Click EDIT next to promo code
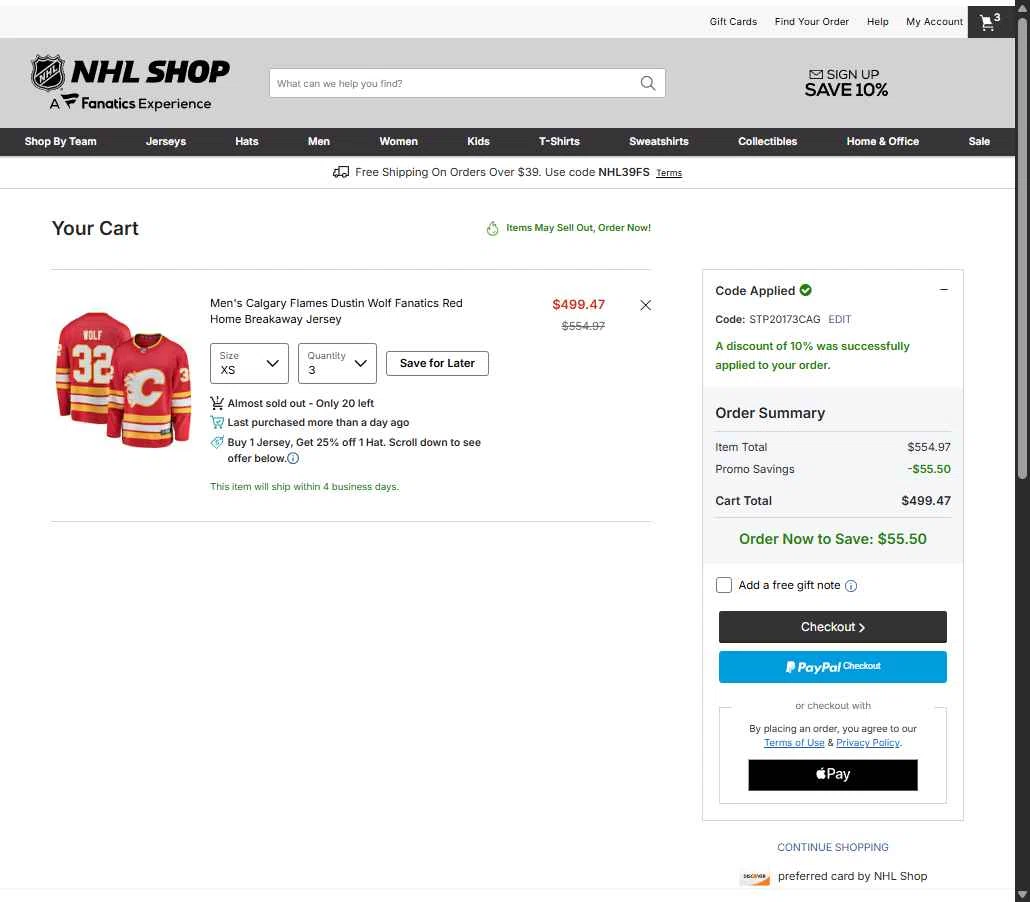1030x902 pixels. tap(839, 319)
